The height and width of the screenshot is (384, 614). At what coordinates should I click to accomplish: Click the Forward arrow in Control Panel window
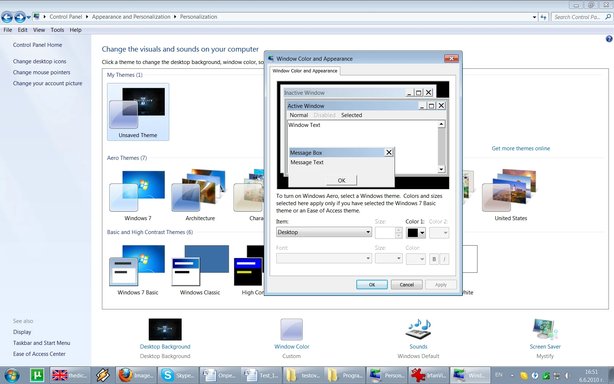click(x=20, y=17)
